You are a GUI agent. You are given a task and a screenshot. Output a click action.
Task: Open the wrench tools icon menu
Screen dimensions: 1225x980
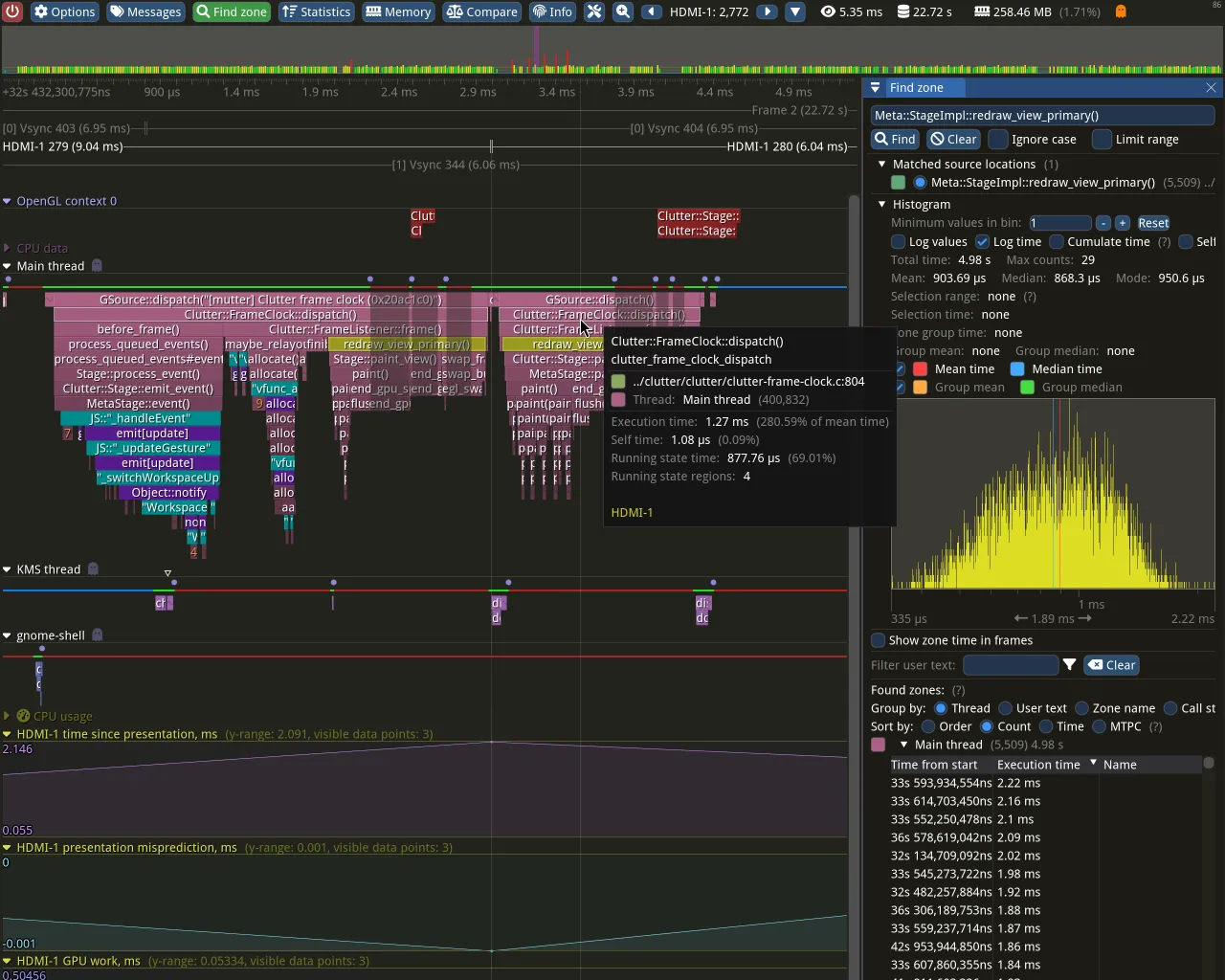594,11
